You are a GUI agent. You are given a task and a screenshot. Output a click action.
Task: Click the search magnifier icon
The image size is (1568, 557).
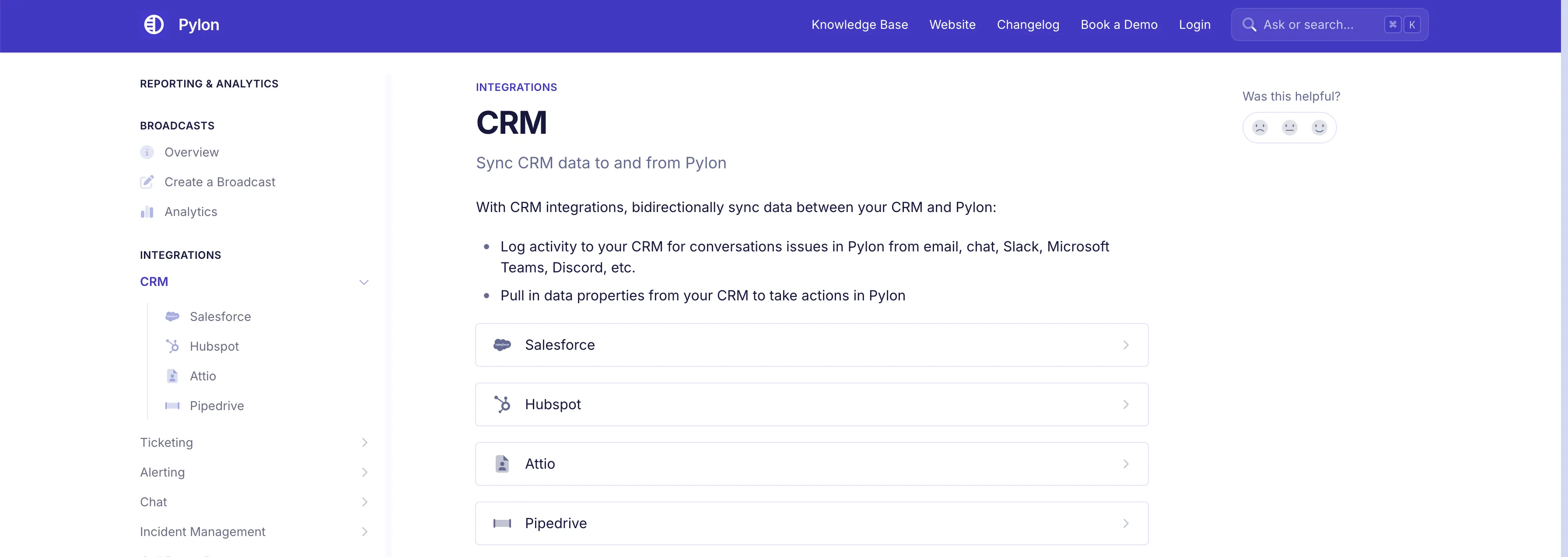(1249, 25)
